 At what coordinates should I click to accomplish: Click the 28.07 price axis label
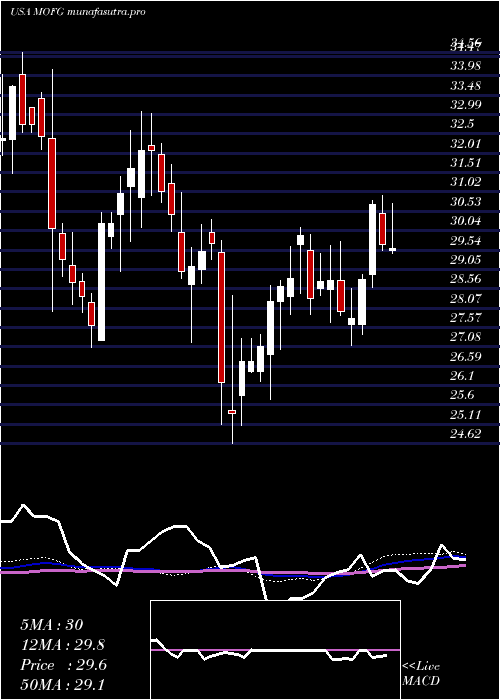coord(466,298)
